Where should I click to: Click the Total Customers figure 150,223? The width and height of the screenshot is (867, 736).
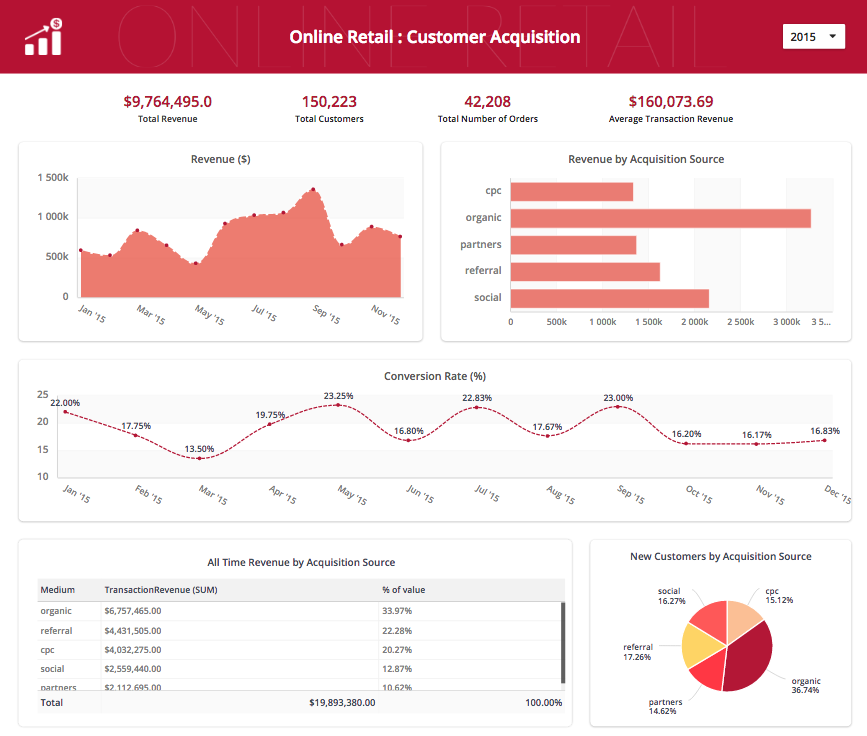pos(329,101)
